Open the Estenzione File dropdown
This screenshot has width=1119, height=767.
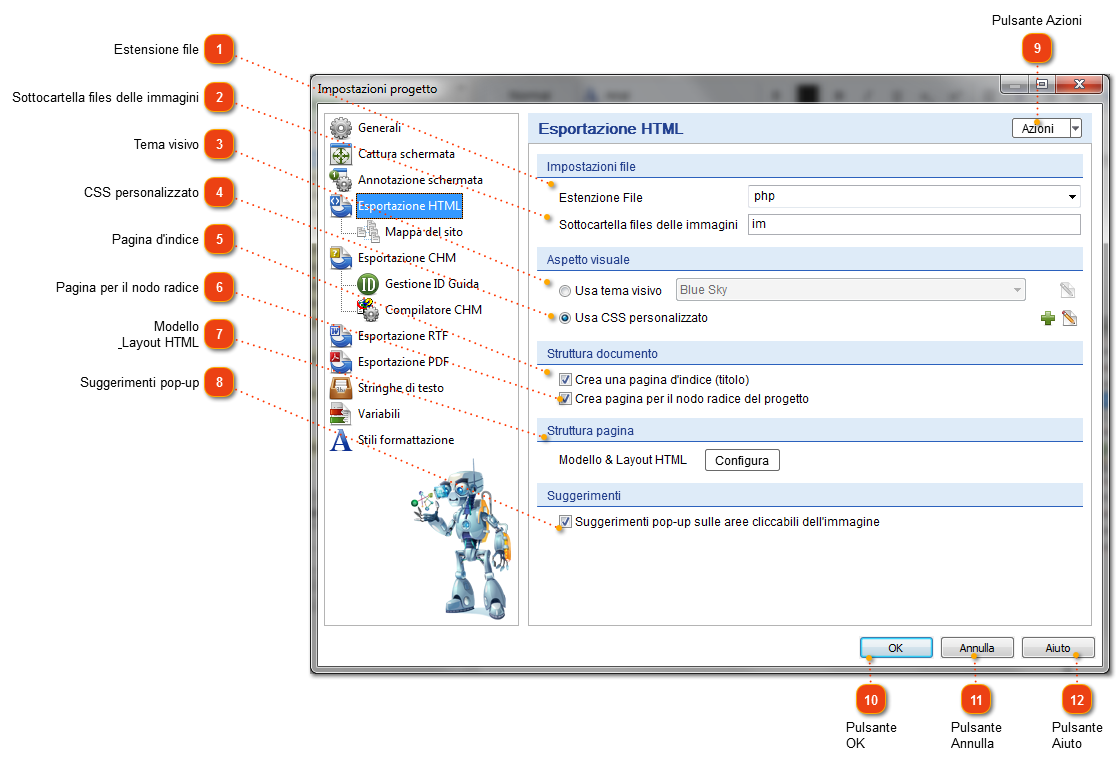(1072, 197)
